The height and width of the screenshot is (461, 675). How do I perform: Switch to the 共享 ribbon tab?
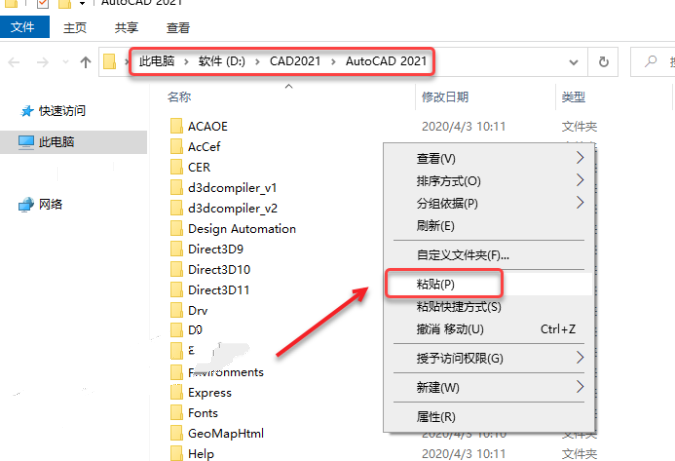pyautogui.click(x=127, y=28)
